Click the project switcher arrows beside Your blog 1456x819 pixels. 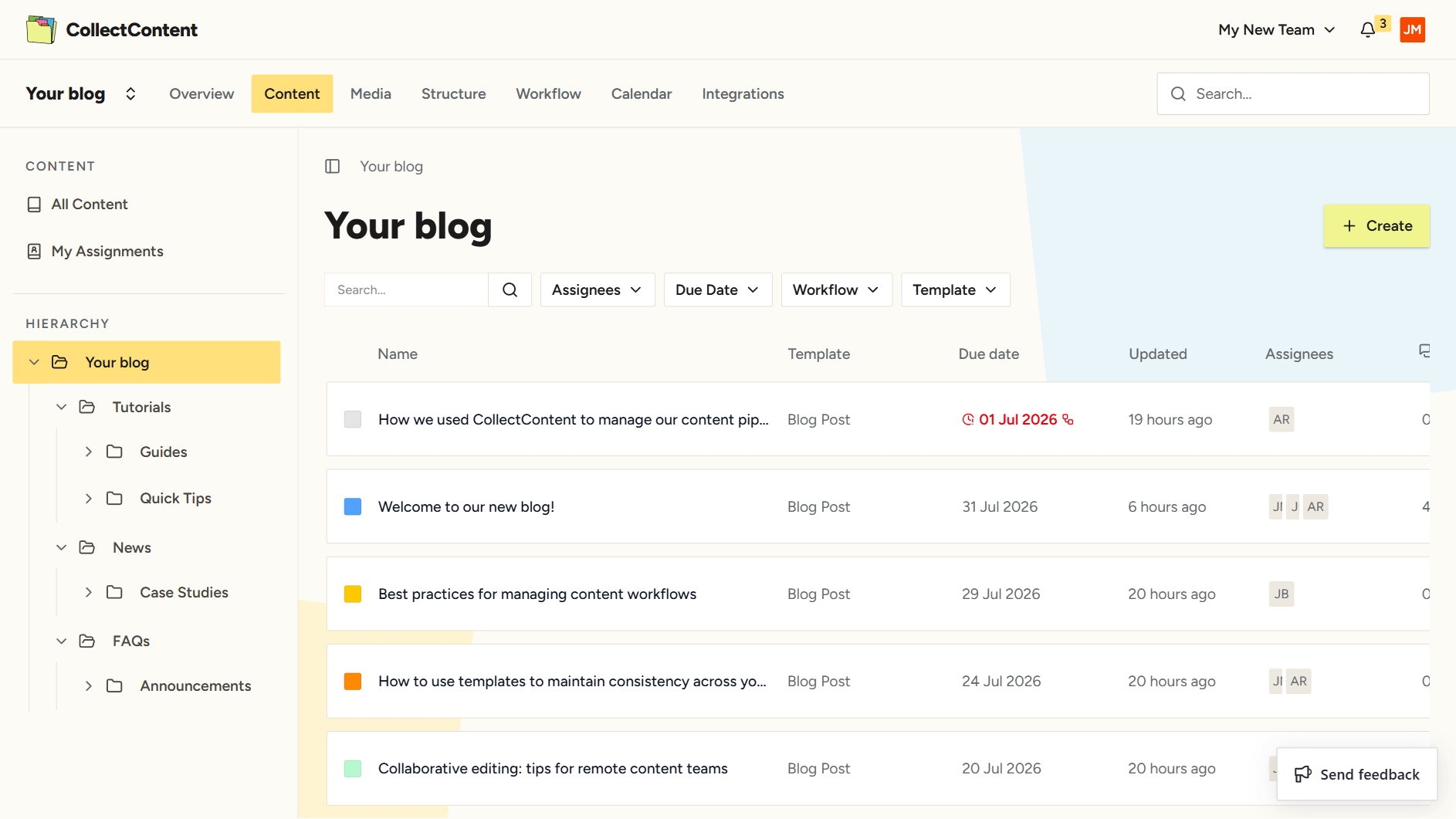pyautogui.click(x=130, y=93)
